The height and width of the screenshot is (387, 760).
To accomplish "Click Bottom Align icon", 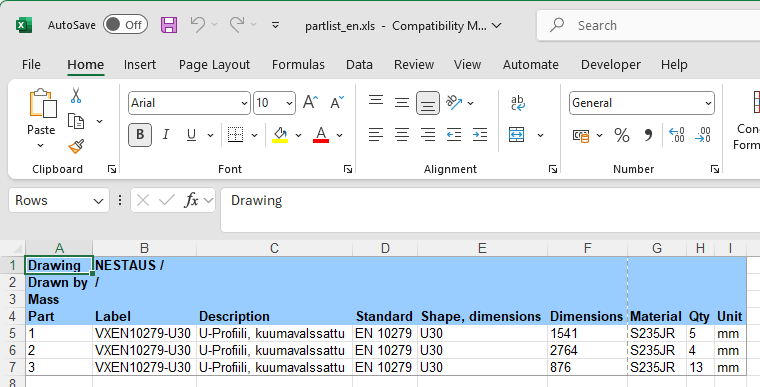I will tap(428, 103).
